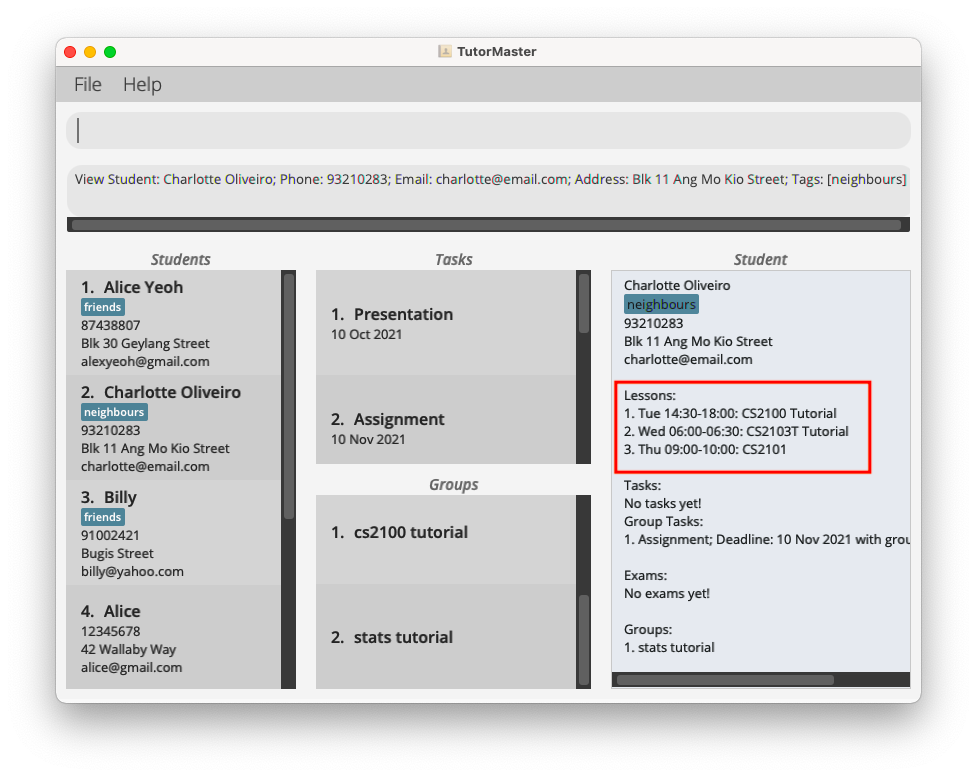Open the File menu
The image size is (977, 777).
point(88,85)
